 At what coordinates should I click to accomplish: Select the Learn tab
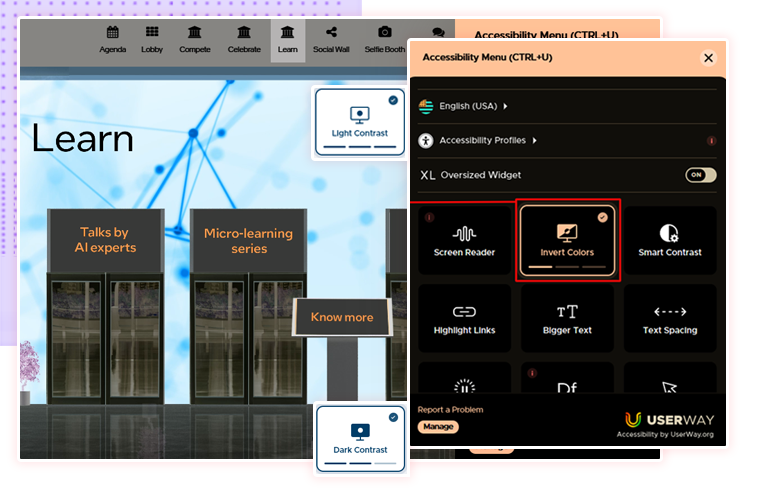click(x=288, y=39)
